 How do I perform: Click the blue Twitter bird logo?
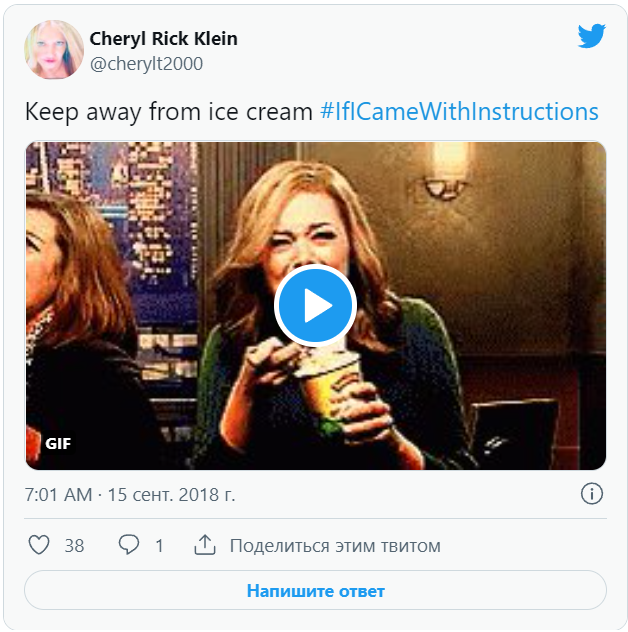coord(591,37)
